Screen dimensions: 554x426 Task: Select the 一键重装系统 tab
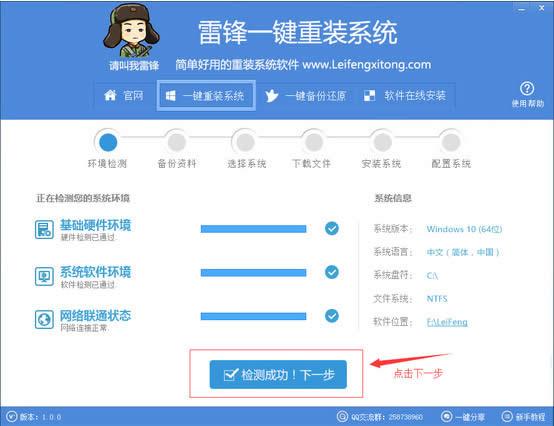point(206,96)
